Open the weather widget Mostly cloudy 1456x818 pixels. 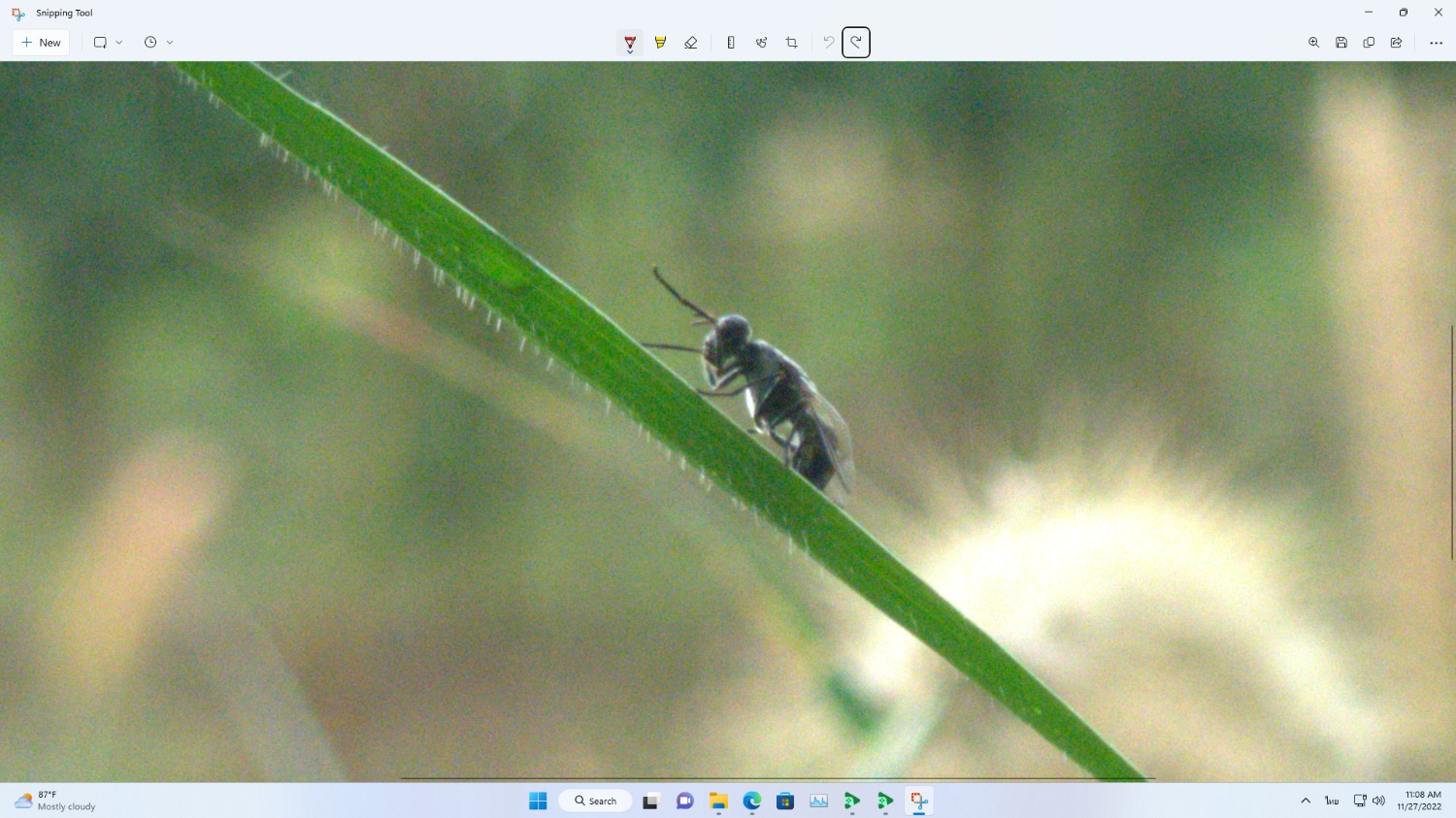point(55,801)
